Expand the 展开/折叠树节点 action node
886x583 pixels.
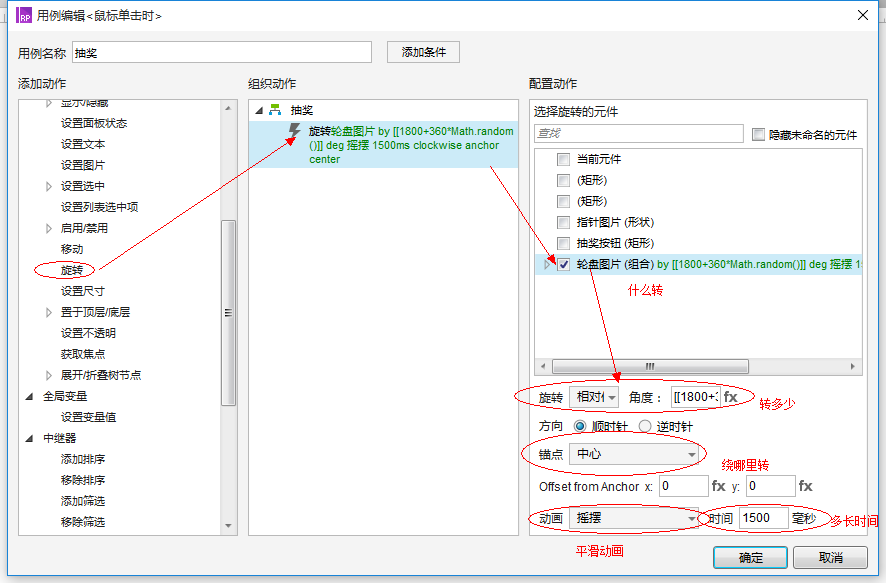[x=49, y=375]
